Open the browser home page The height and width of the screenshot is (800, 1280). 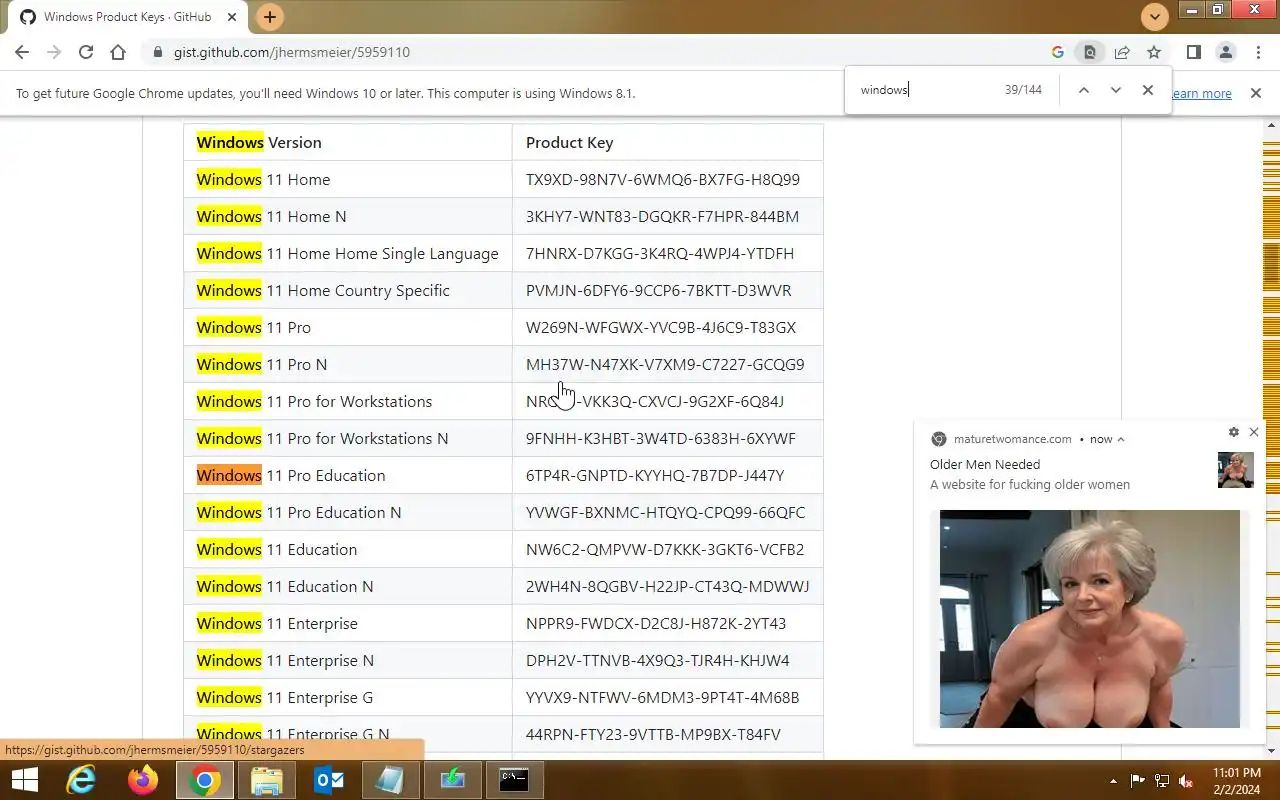tap(118, 52)
